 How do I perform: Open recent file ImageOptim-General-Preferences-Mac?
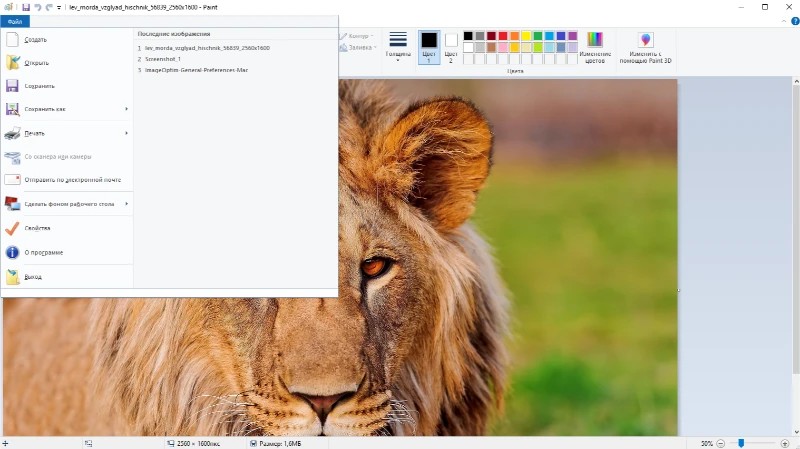click(x=196, y=70)
